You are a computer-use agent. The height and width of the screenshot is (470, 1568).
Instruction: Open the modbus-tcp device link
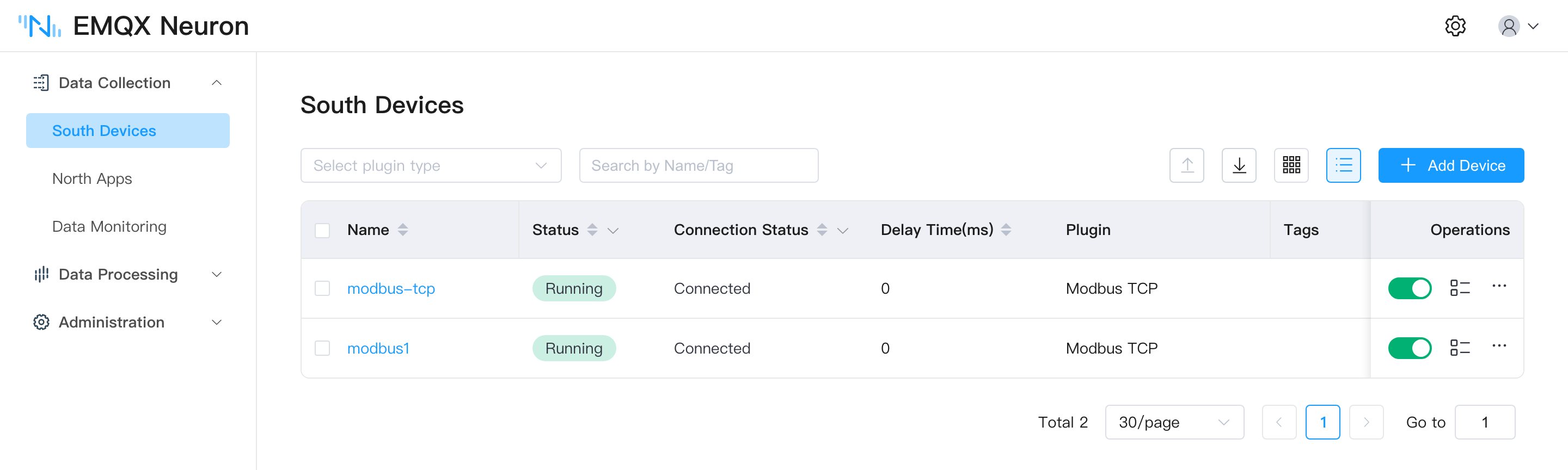pyautogui.click(x=391, y=288)
